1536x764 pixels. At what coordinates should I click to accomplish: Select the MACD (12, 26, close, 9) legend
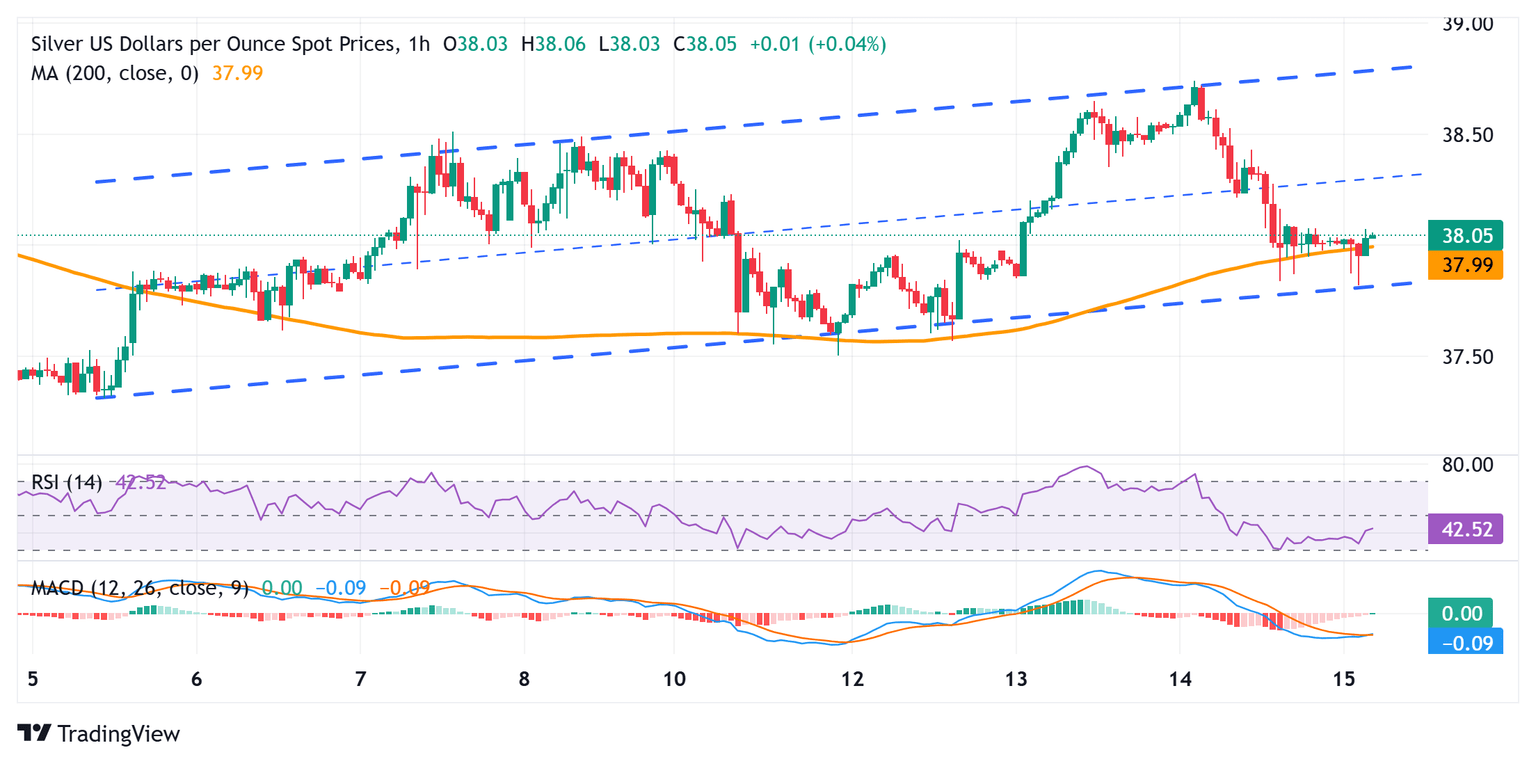click(x=138, y=588)
